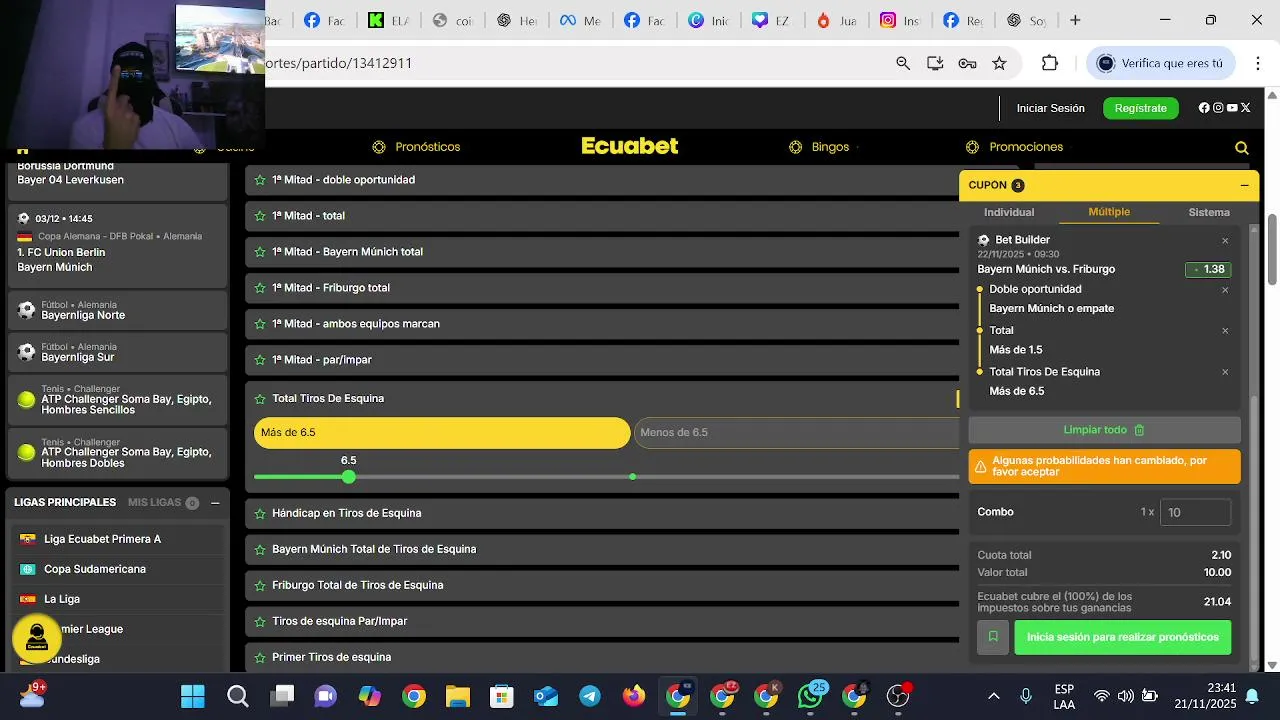
Task: Select Copa Sudamericana league
Action: tap(118, 569)
